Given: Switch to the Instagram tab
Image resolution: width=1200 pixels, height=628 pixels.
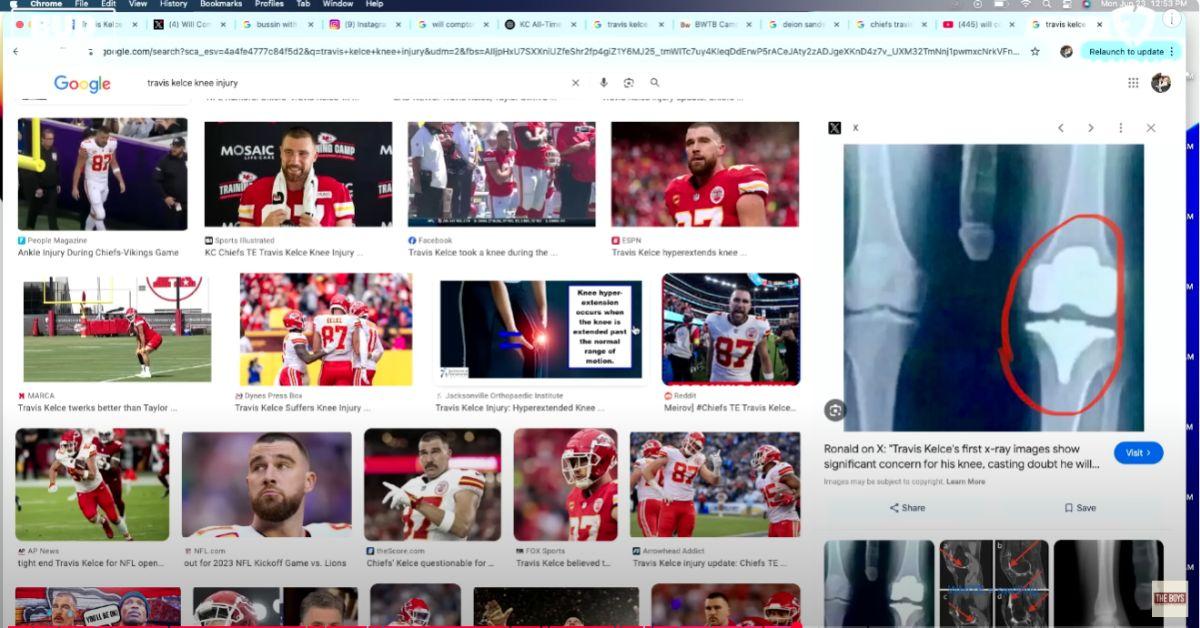Looking at the screenshot, I should point(364,24).
